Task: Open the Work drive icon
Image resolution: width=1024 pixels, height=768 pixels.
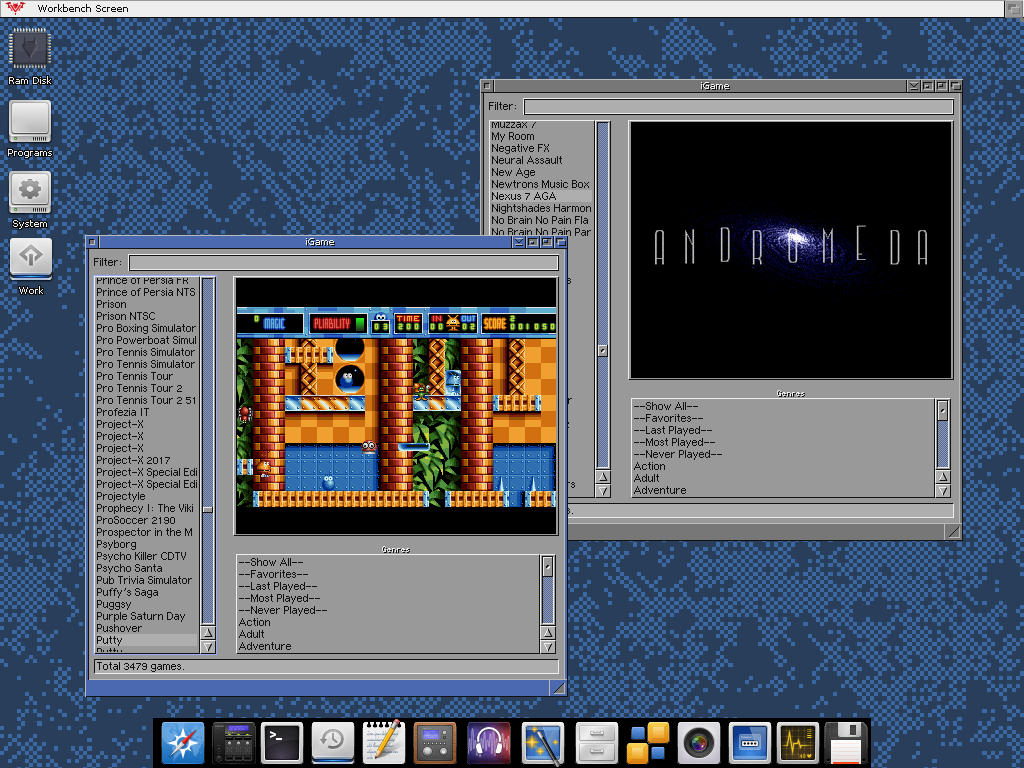Action: [30, 258]
